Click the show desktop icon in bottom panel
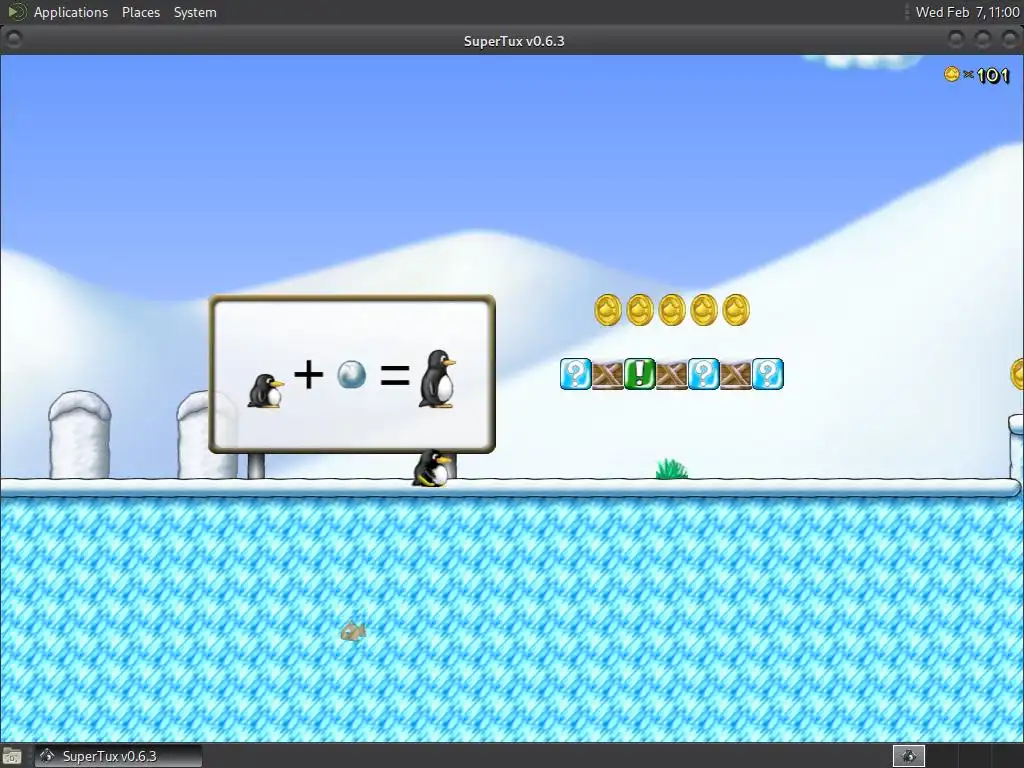The height and width of the screenshot is (768, 1024). 12,757
